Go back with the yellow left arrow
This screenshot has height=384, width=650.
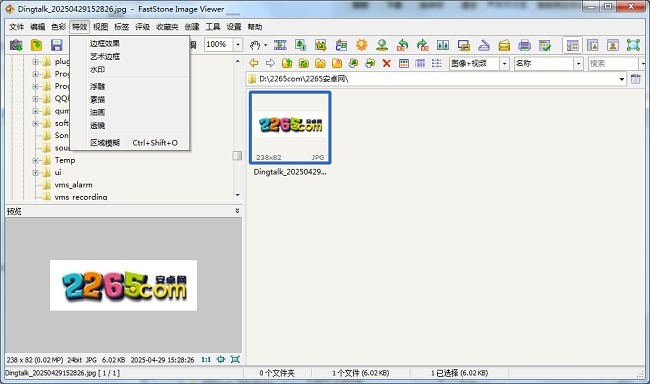tap(254, 63)
